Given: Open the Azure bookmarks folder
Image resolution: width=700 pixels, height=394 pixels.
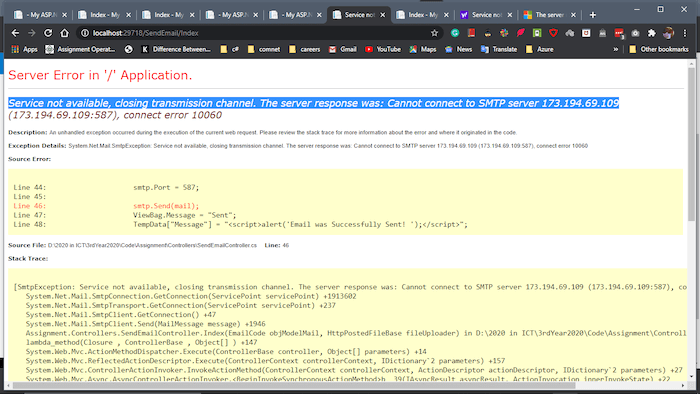Looking at the screenshot, I should tap(540, 49).
